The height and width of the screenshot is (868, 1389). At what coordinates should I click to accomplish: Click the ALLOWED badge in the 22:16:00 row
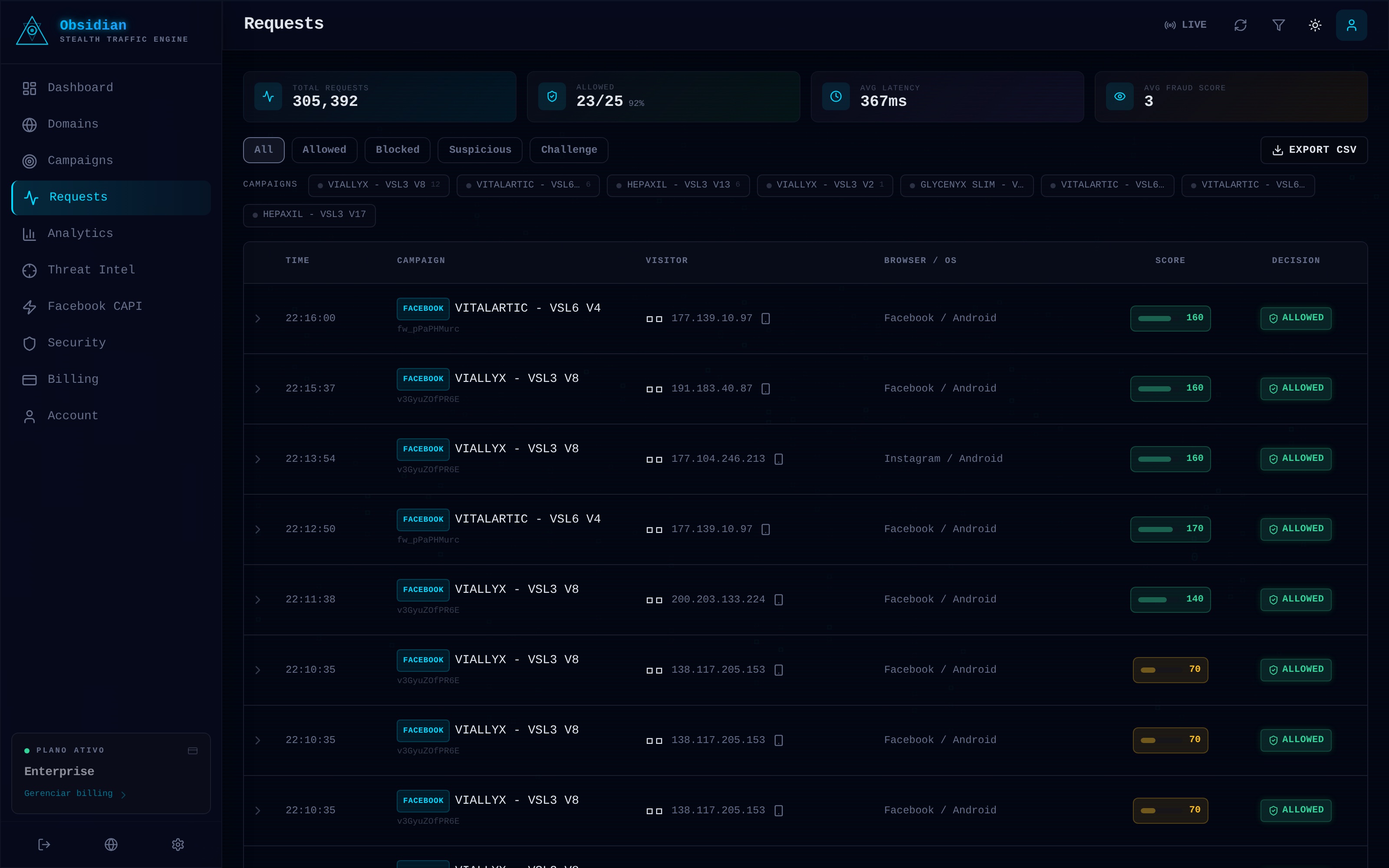pos(1296,319)
